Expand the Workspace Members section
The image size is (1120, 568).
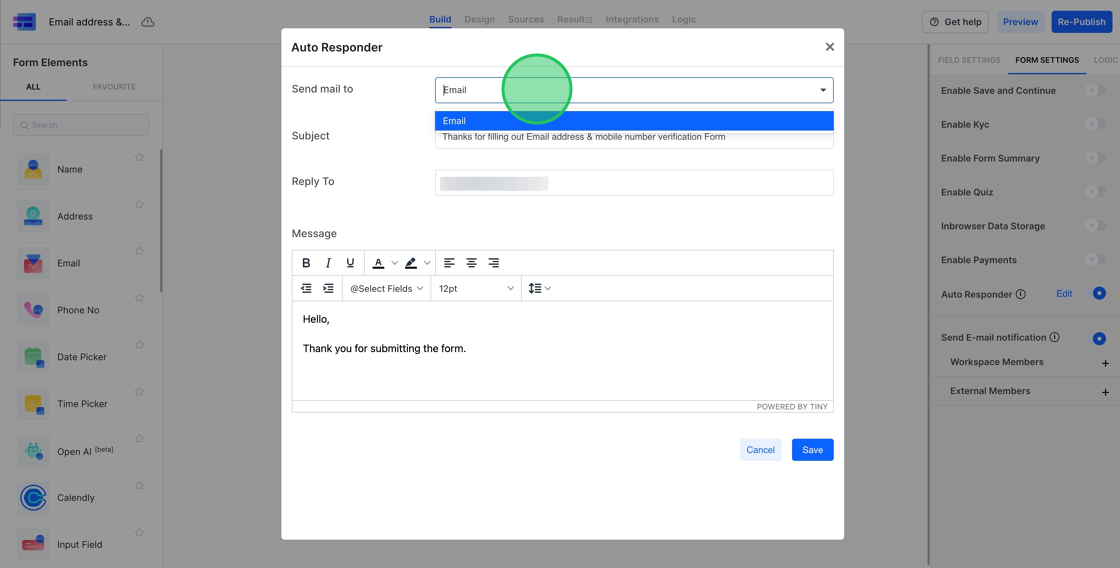(1105, 363)
